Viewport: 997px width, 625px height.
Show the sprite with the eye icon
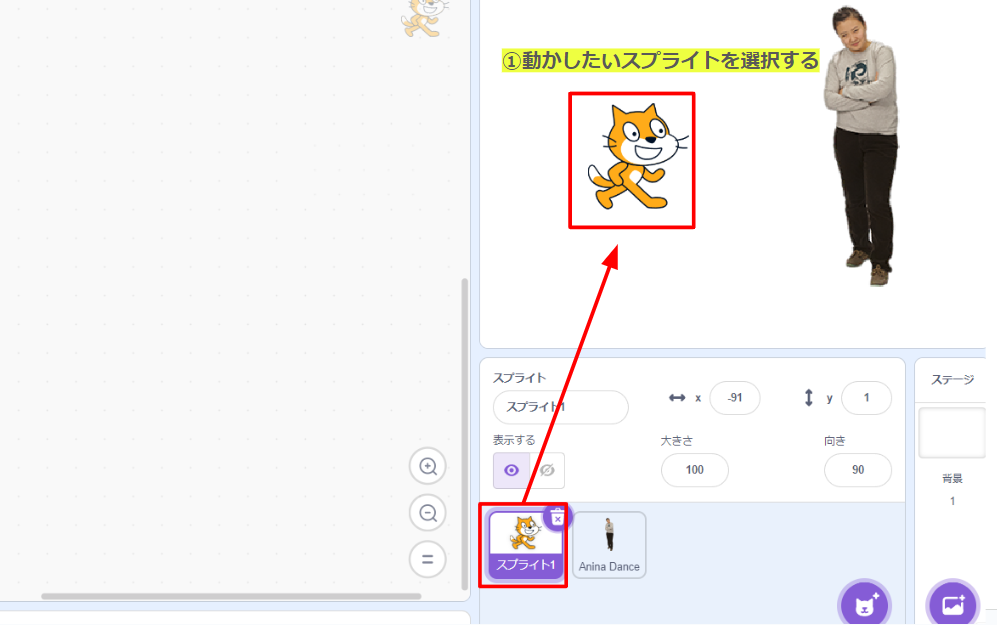click(x=511, y=470)
